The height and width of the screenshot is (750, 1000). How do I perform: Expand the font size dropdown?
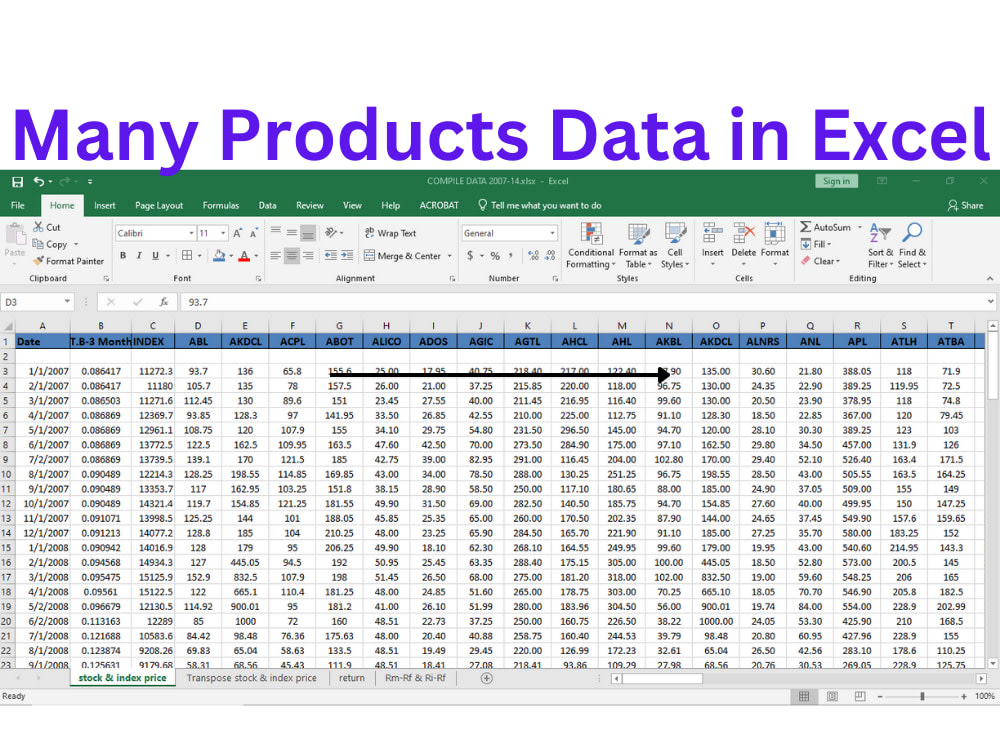(223, 233)
